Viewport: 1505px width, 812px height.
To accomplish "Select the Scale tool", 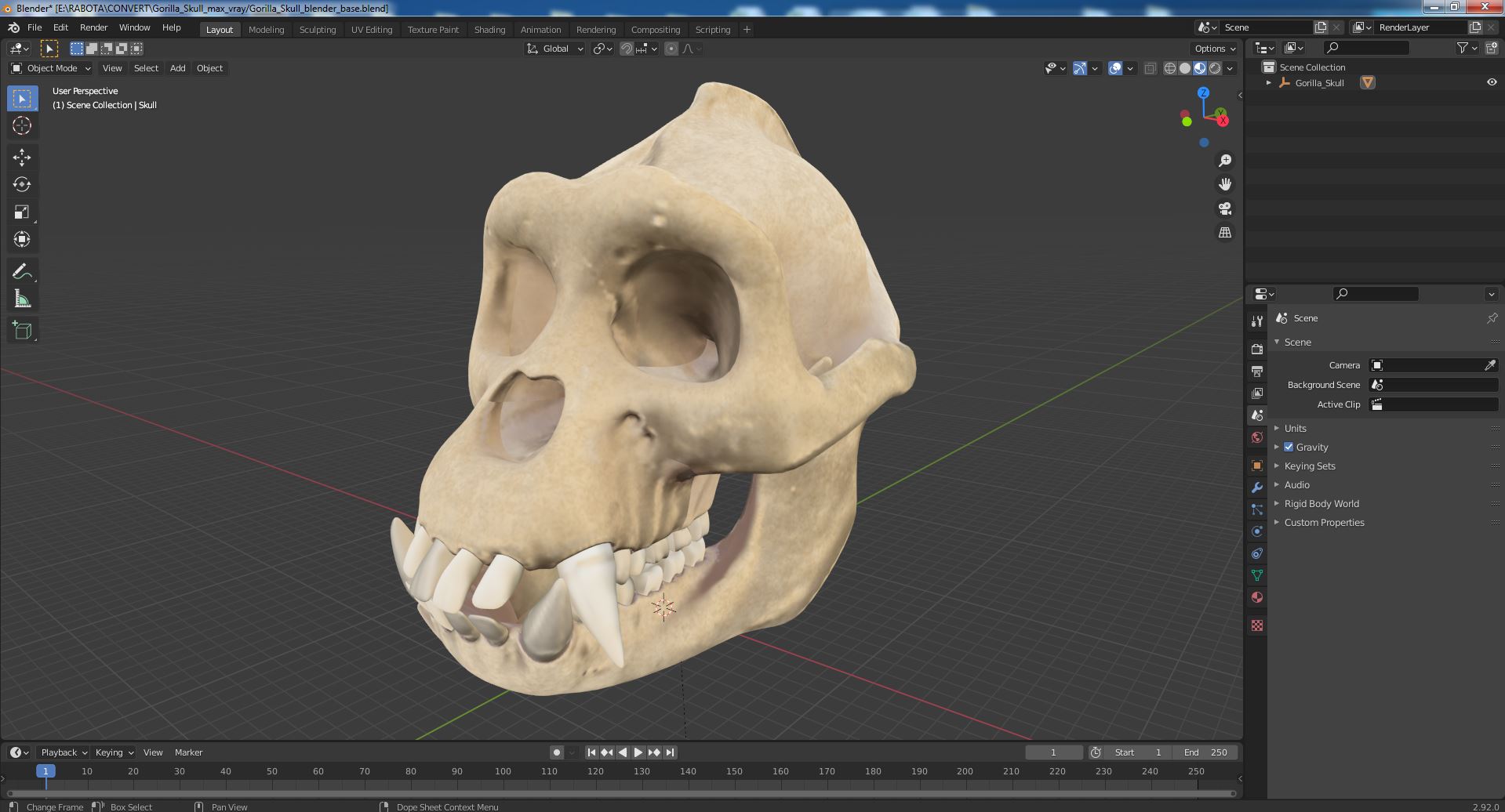I will (x=22, y=212).
